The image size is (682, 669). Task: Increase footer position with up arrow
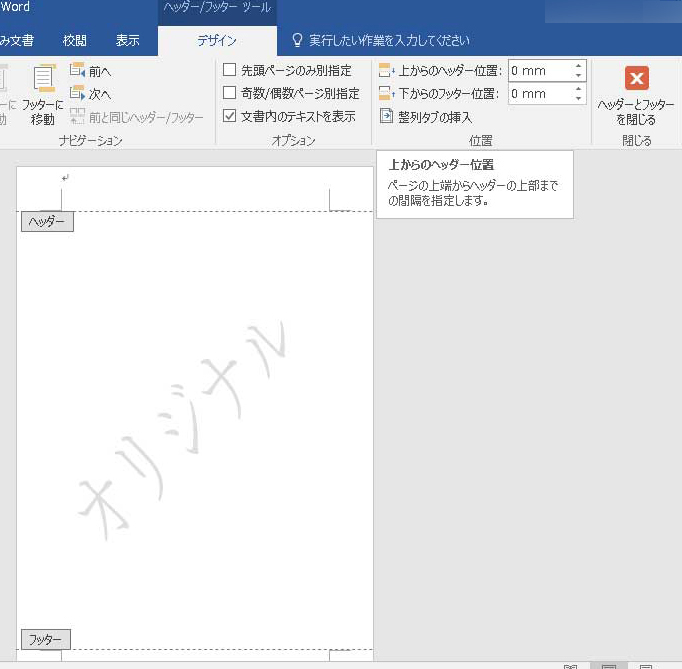[578, 89]
